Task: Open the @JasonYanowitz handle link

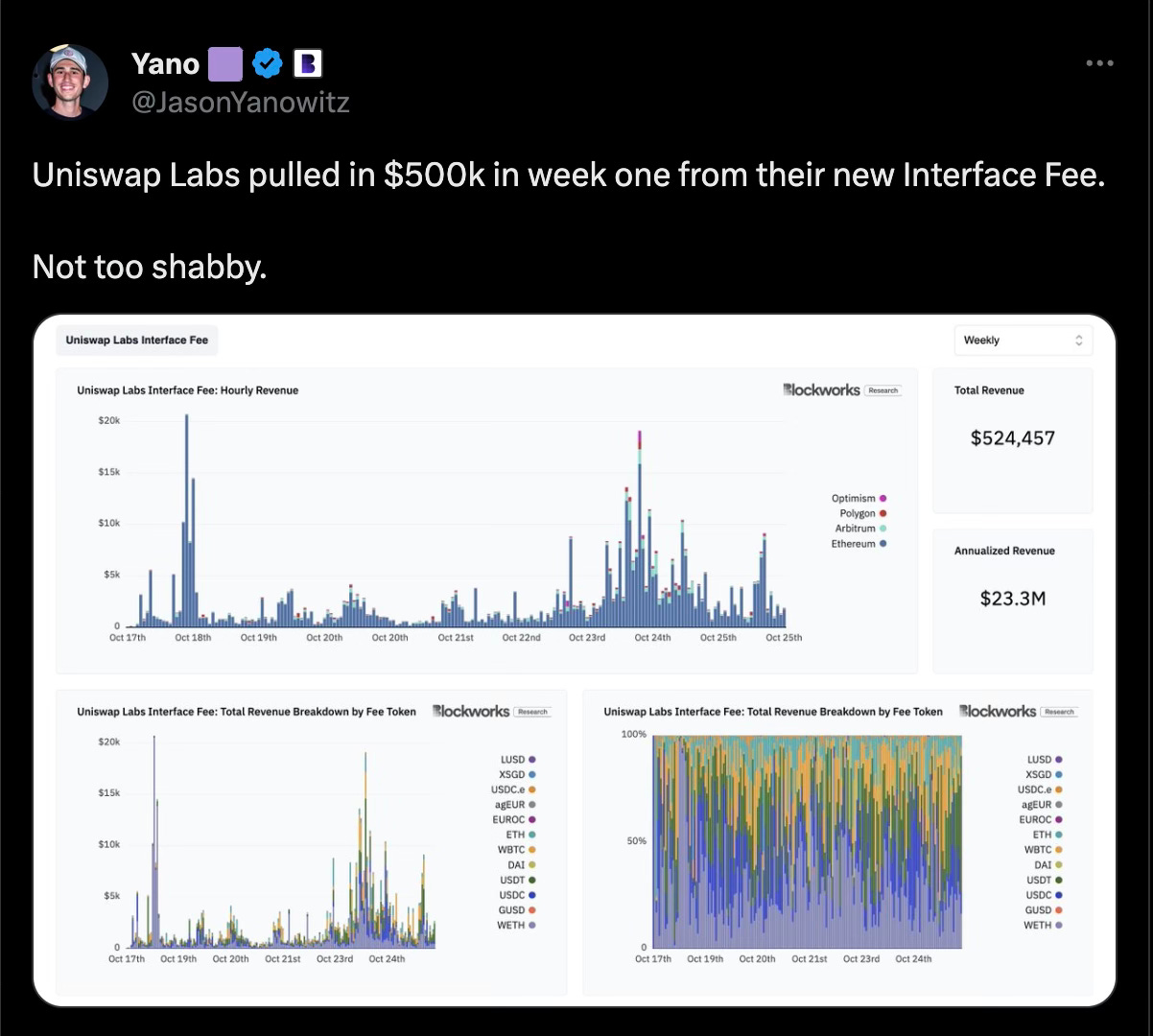Action: pos(240,102)
